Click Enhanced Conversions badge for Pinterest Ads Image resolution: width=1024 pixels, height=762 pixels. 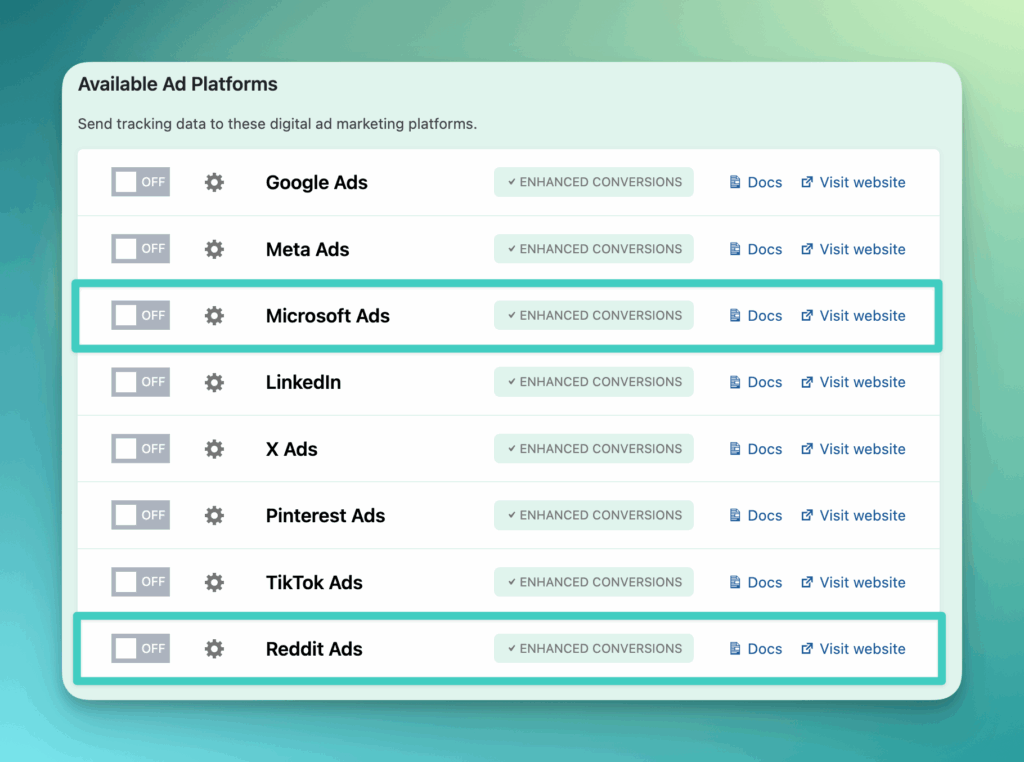tap(594, 515)
